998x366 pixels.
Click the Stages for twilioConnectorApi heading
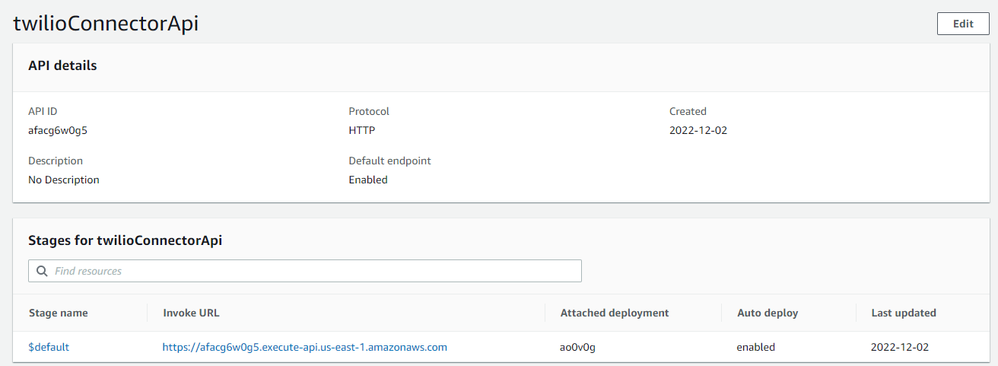[125, 241]
